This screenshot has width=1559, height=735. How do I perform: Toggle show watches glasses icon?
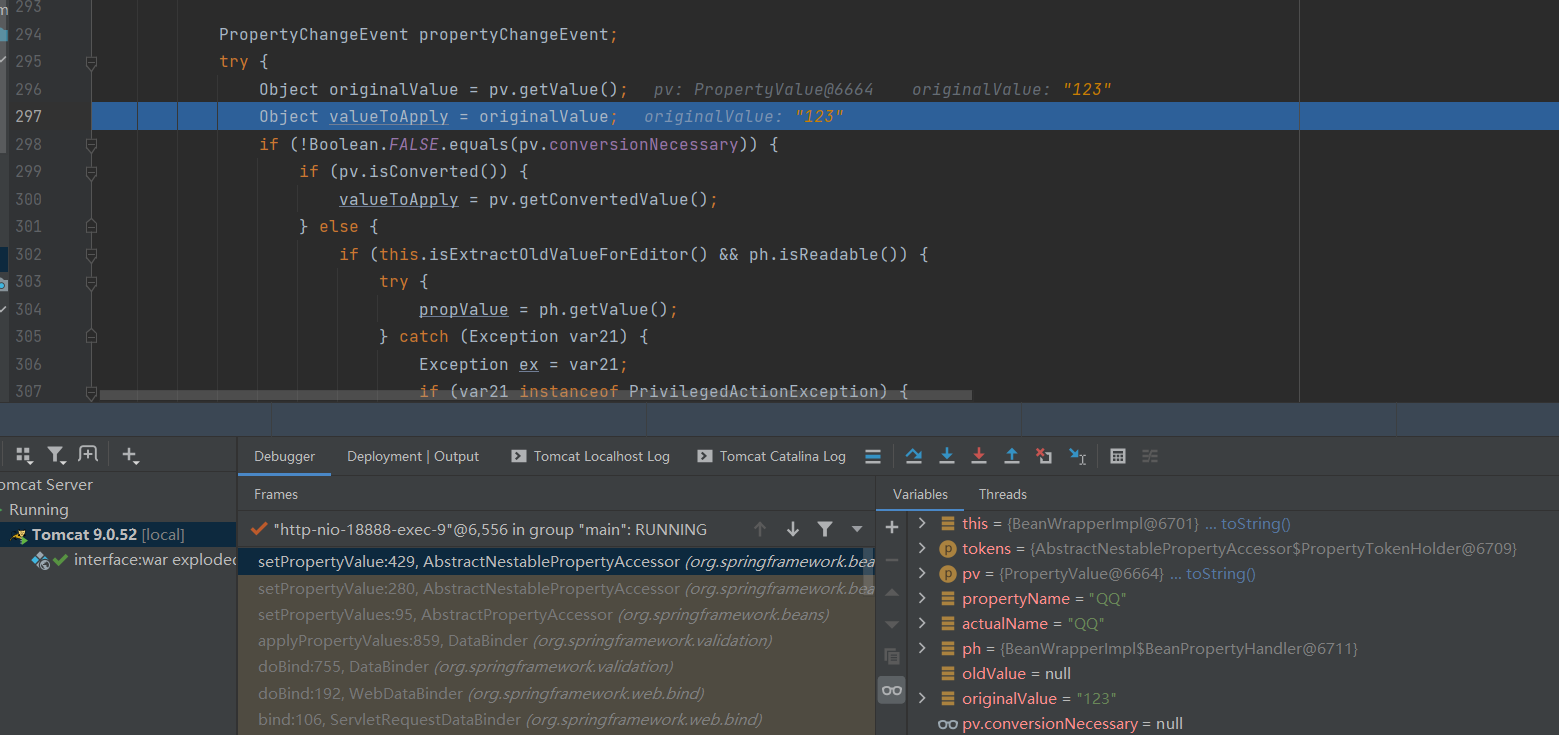(x=891, y=690)
